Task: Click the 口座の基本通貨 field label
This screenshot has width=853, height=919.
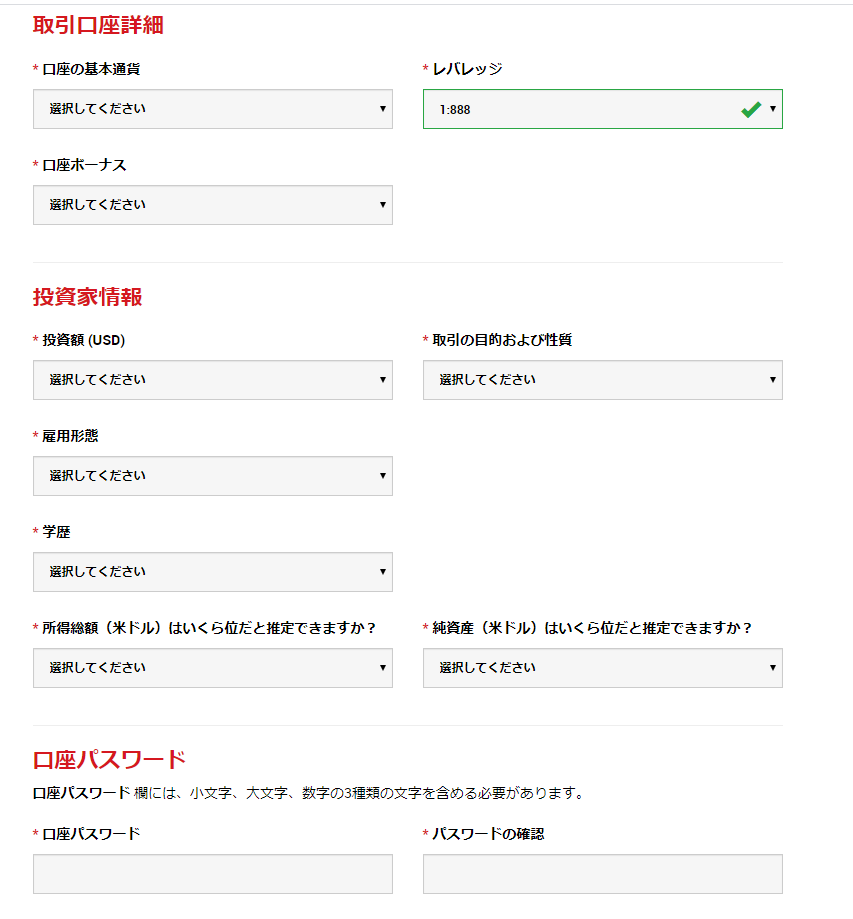Action: coord(91,69)
